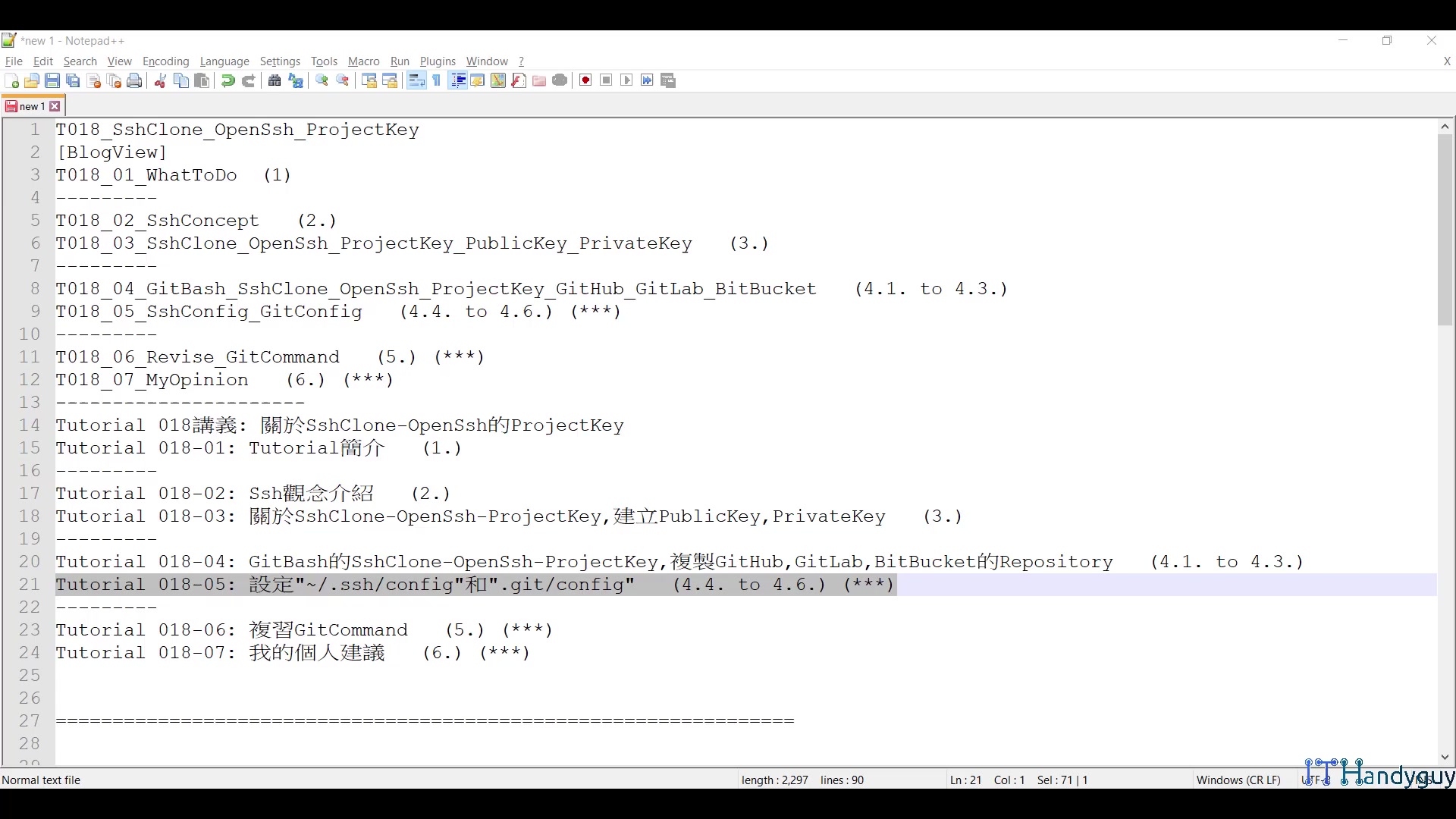Undo the last edit with the toolbar arrow
The image size is (1456, 819).
tap(227, 80)
